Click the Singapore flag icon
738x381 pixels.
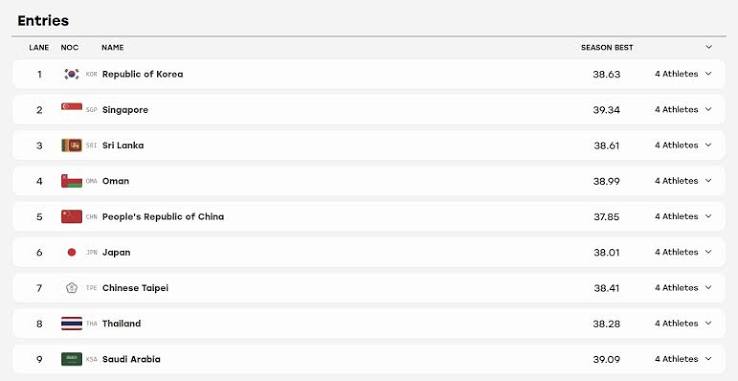pos(72,106)
